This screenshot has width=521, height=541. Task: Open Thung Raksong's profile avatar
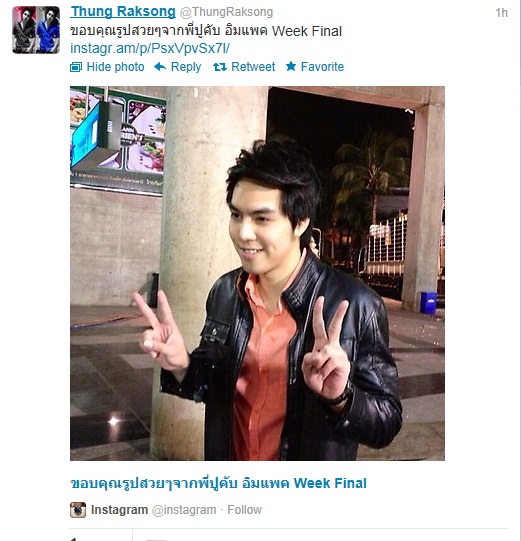[x=36, y=30]
